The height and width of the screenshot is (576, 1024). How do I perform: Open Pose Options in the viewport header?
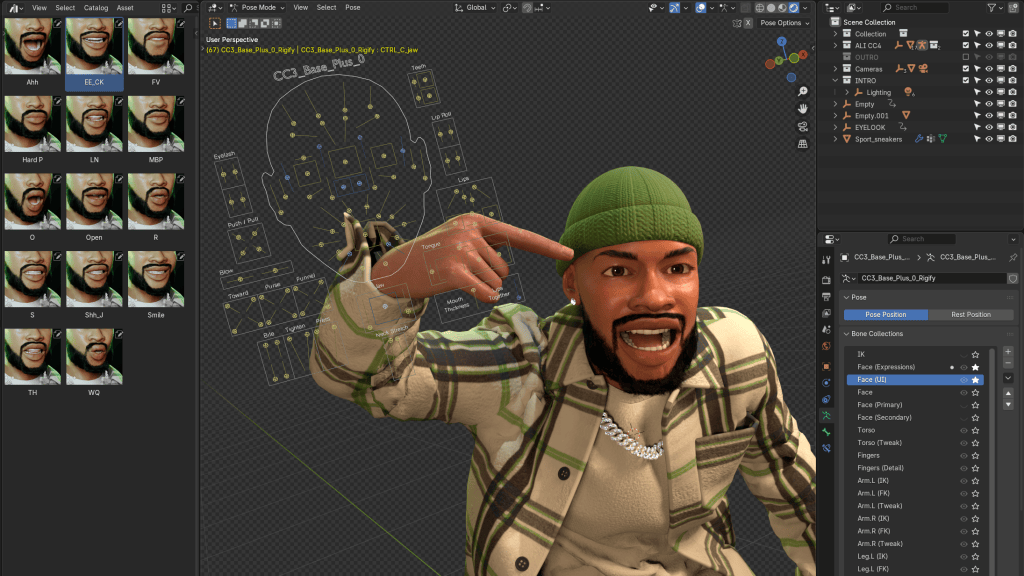pos(784,23)
